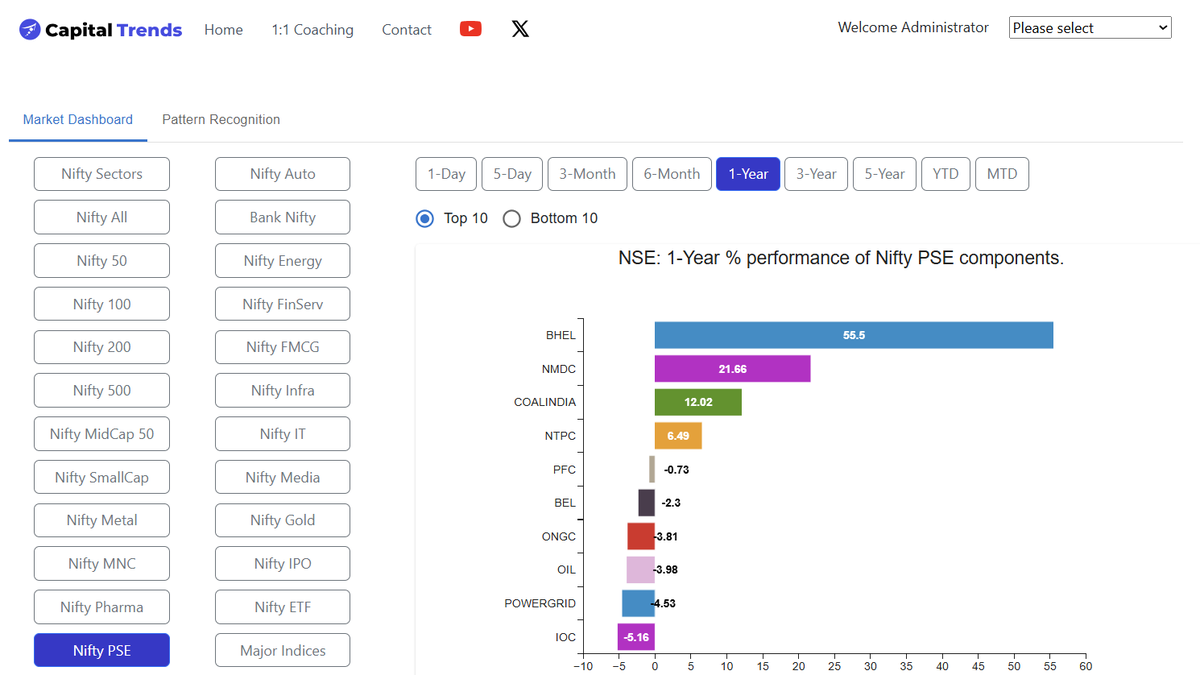
Task: Click the purple NMDC 21.66 bar
Action: pos(732,369)
